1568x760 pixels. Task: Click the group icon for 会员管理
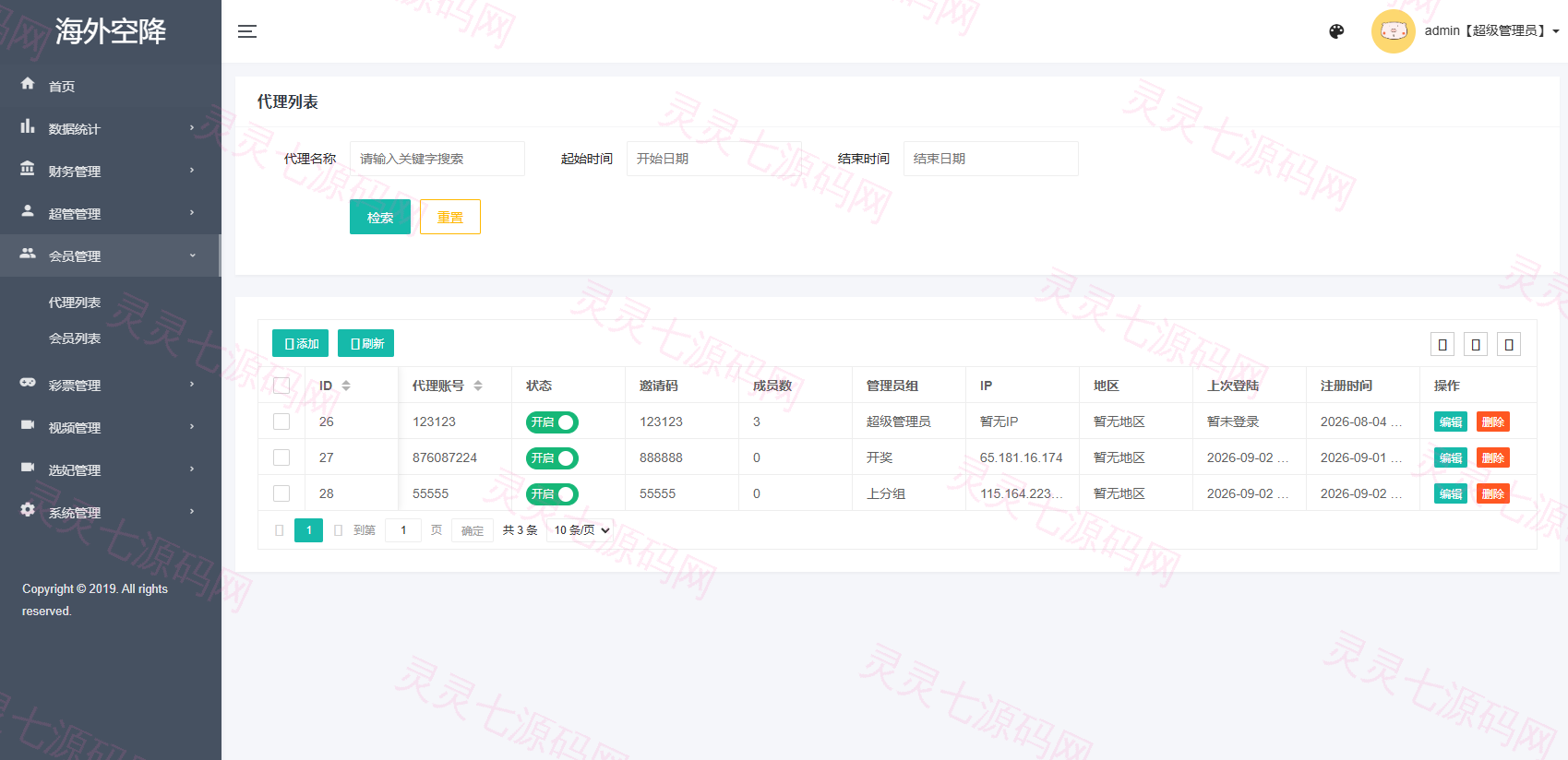(28, 254)
